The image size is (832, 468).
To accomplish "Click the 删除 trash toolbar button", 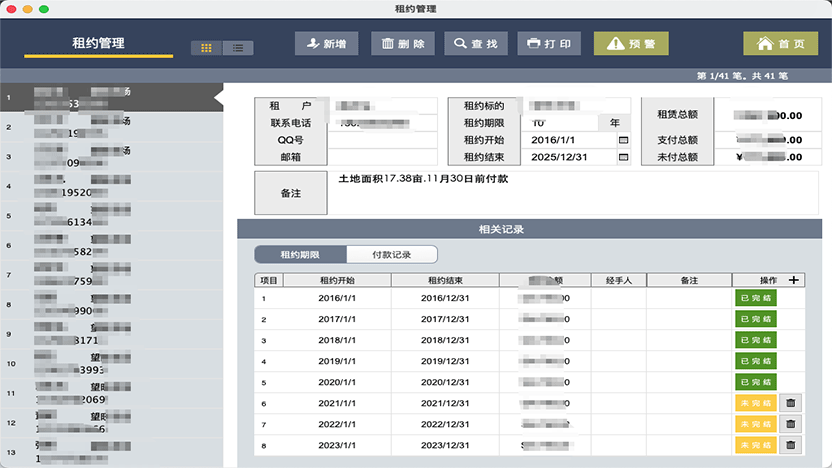I will 403,44.
